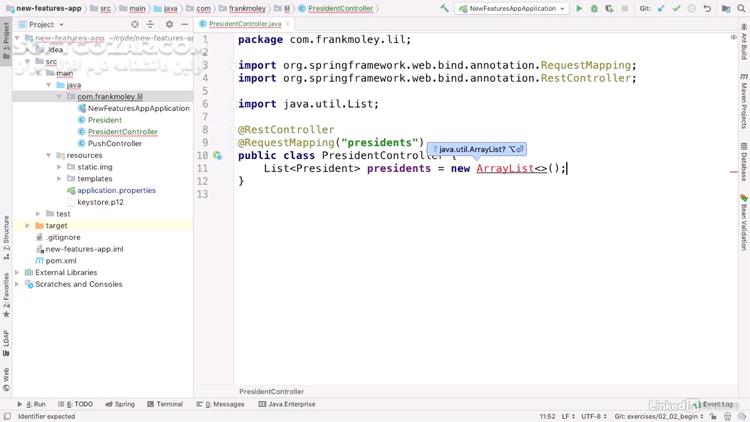750x422 pixels.
Task: Open the Database side panel
Action: tap(744, 162)
